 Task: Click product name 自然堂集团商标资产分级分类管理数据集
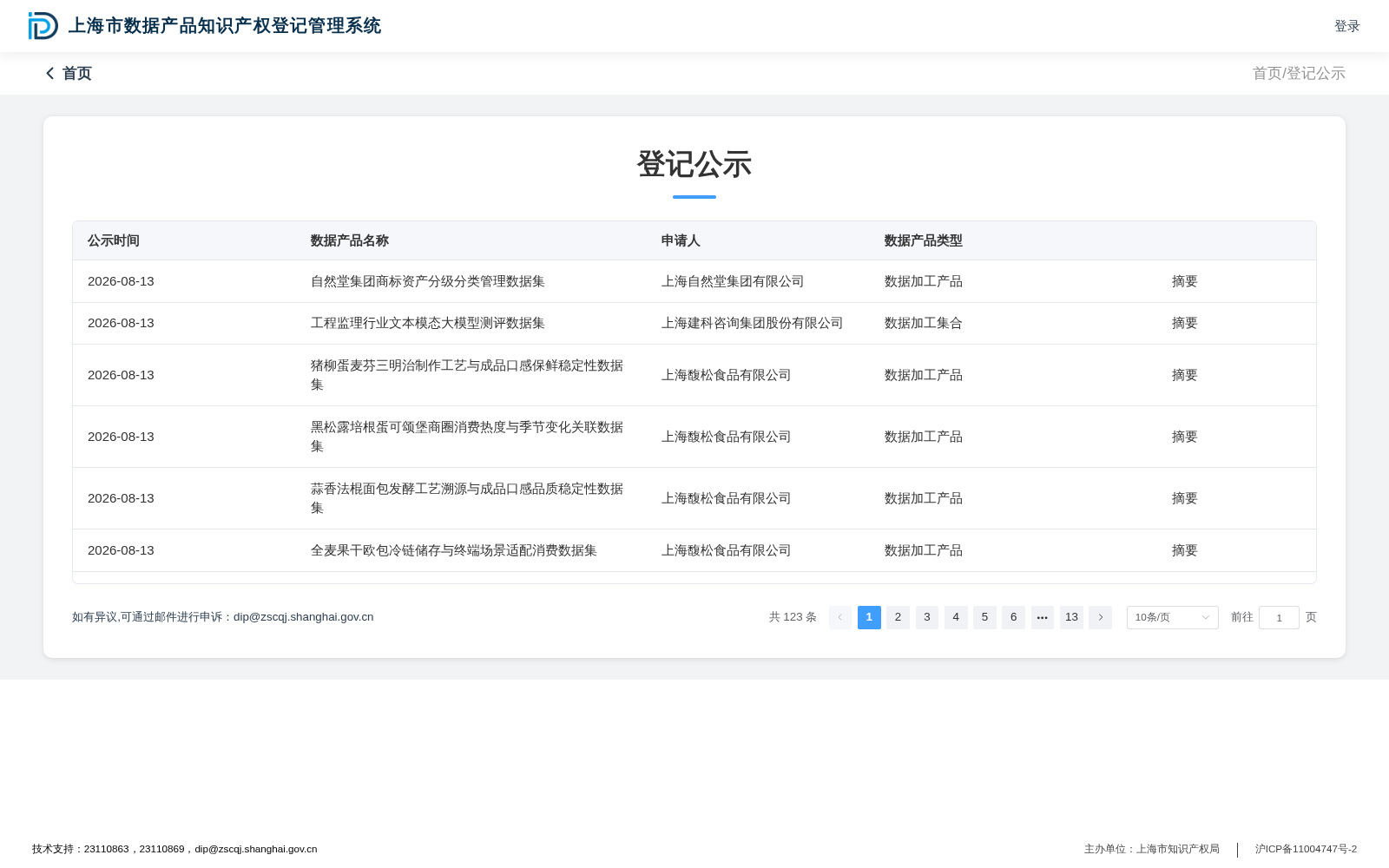tap(428, 281)
